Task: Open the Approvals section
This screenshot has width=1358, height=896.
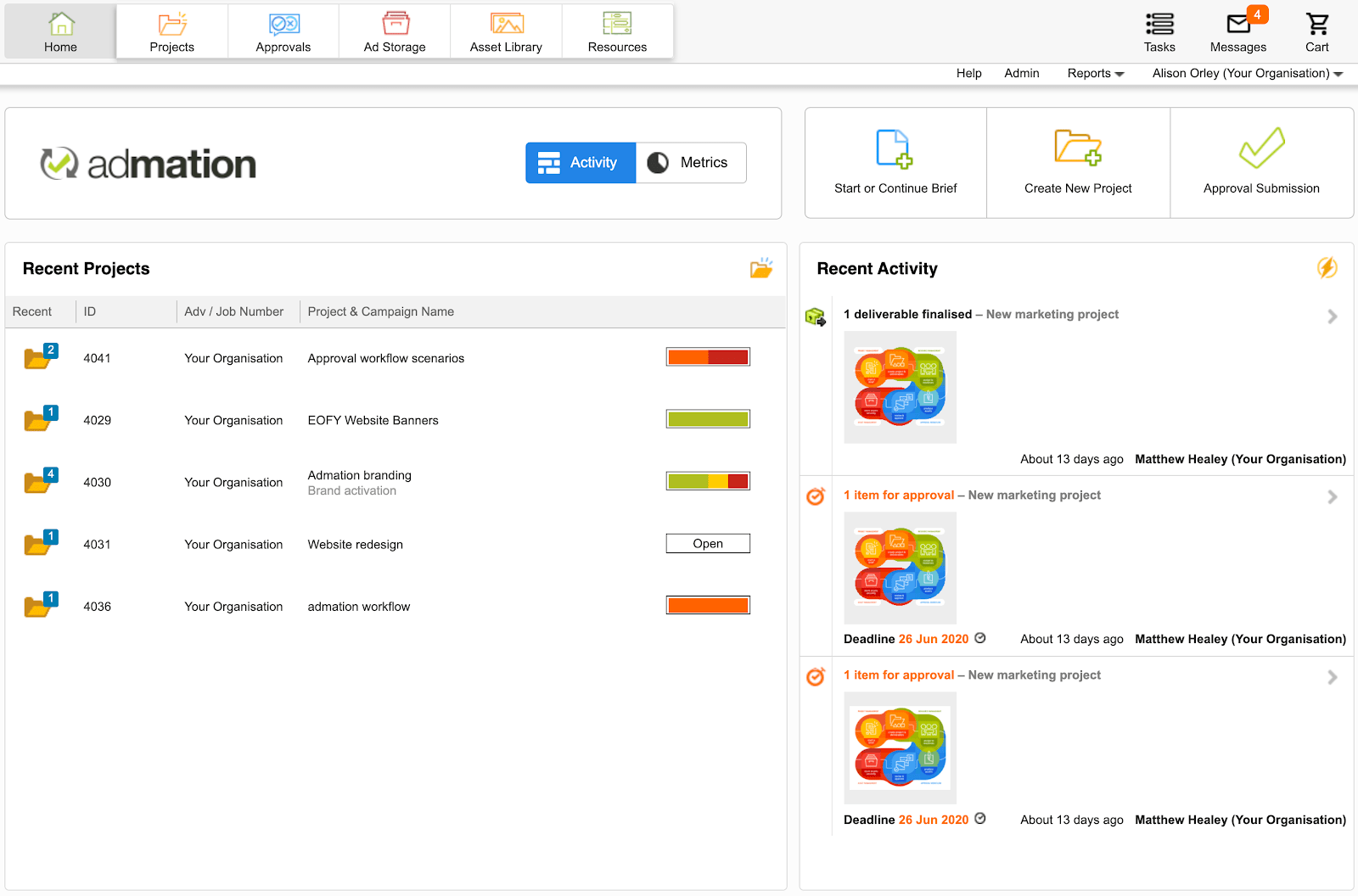Action: 283,31
